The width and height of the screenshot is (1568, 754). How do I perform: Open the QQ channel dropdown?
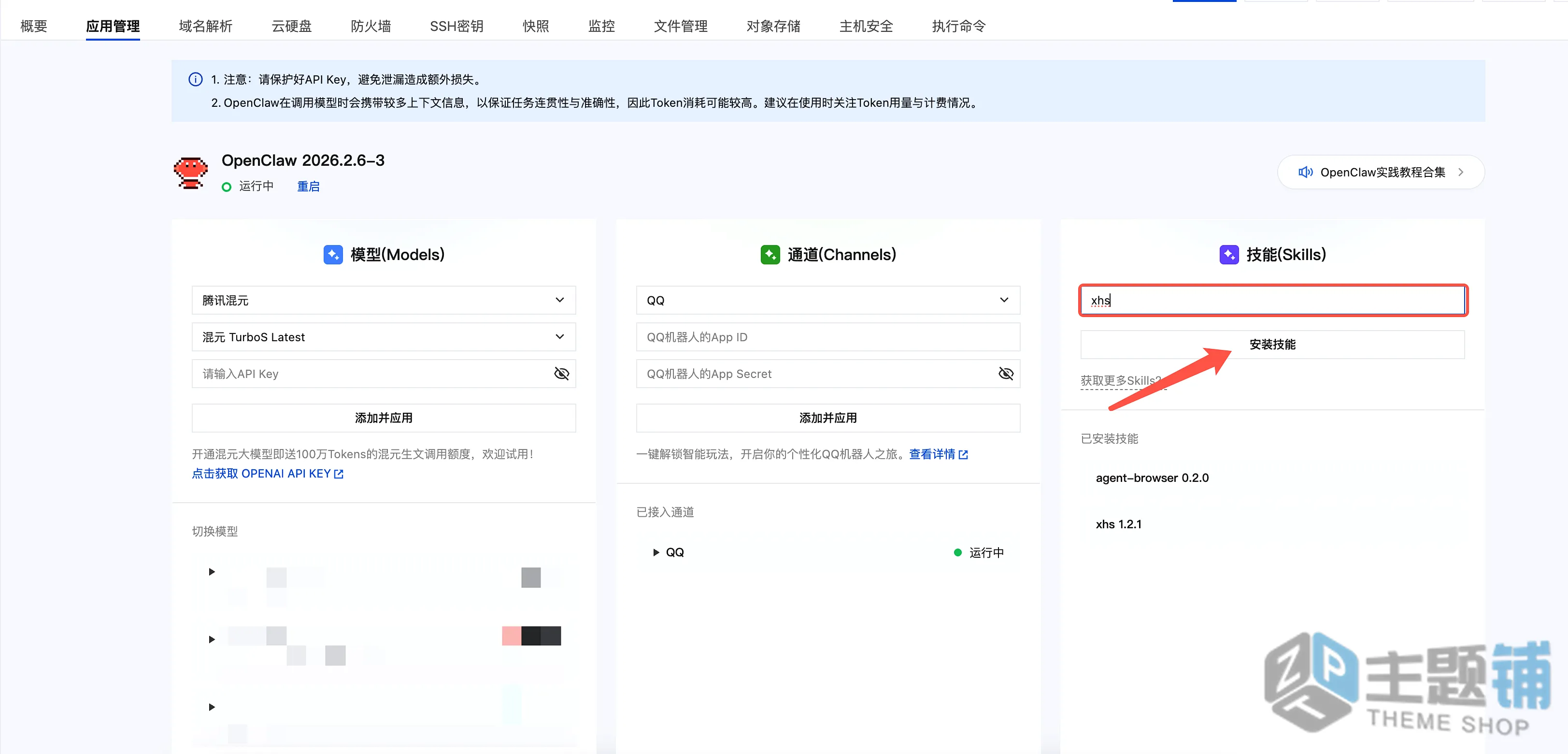828,300
